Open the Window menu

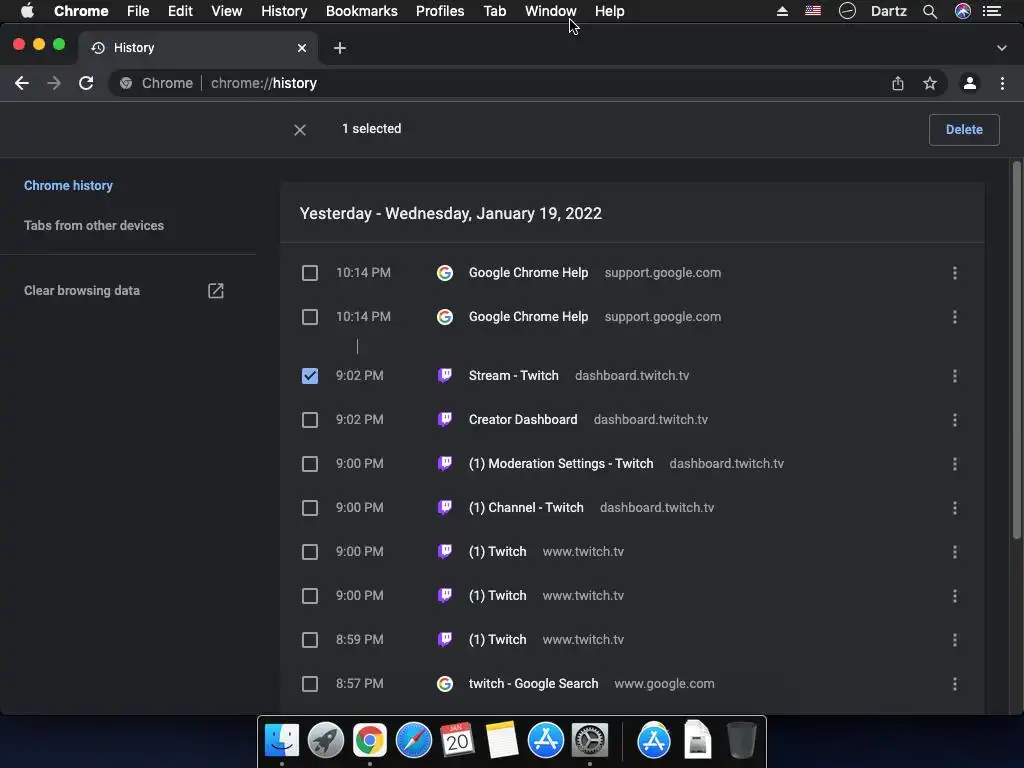click(551, 11)
